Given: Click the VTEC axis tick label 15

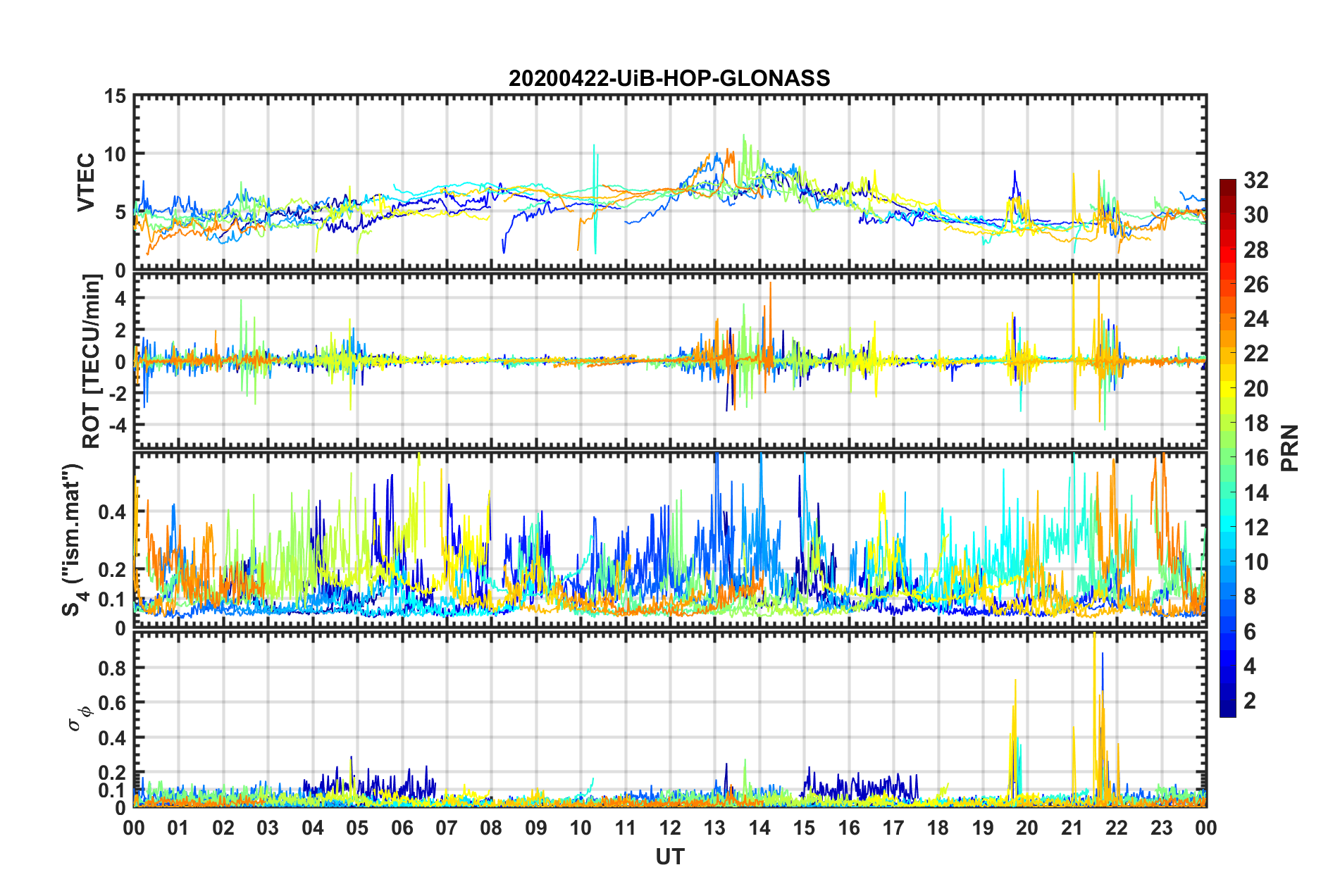Looking at the screenshot, I should pyautogui.click(x=115, y=96).
